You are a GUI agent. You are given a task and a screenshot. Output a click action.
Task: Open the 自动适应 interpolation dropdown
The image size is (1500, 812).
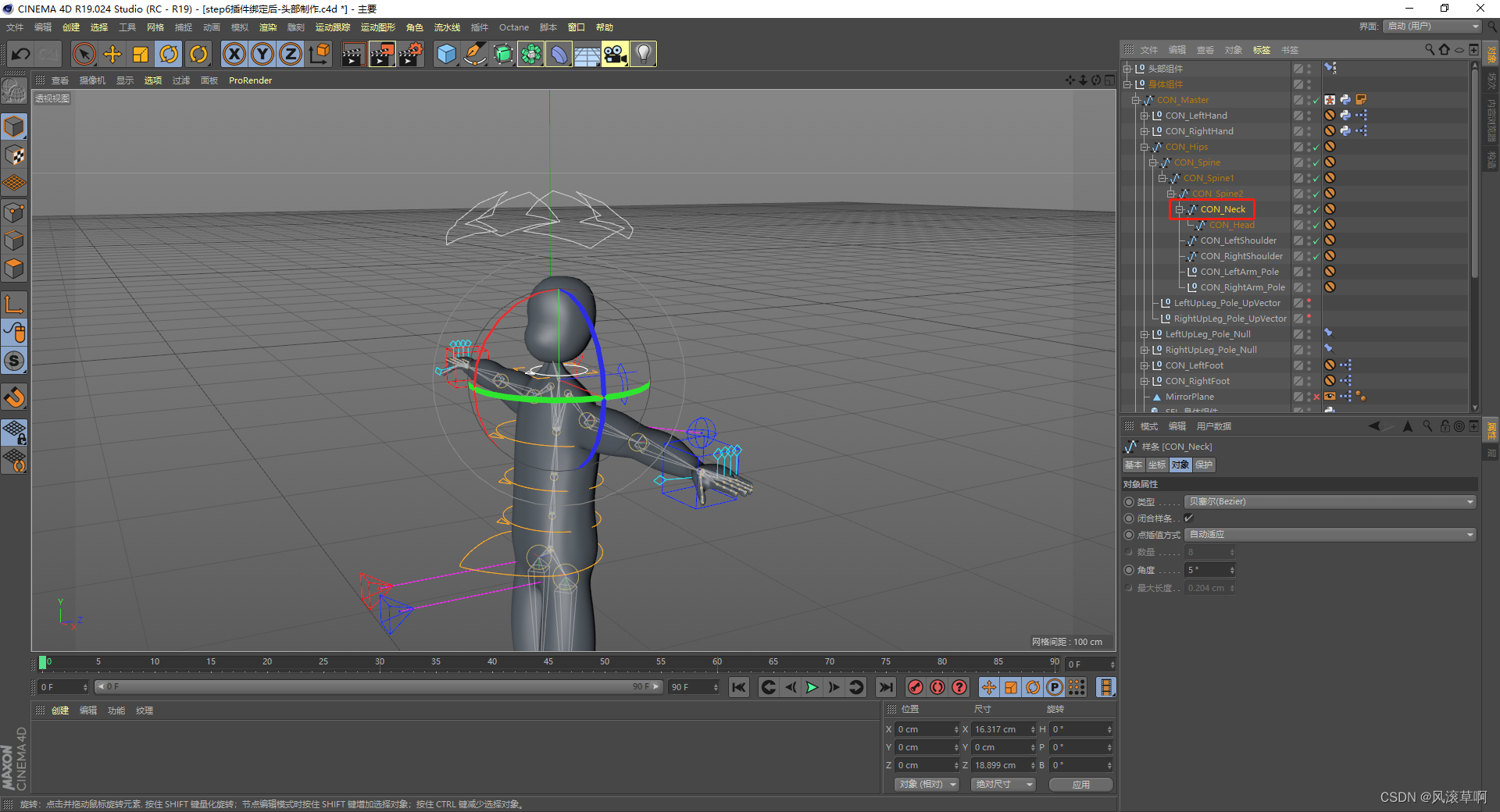pos(1328,534)
